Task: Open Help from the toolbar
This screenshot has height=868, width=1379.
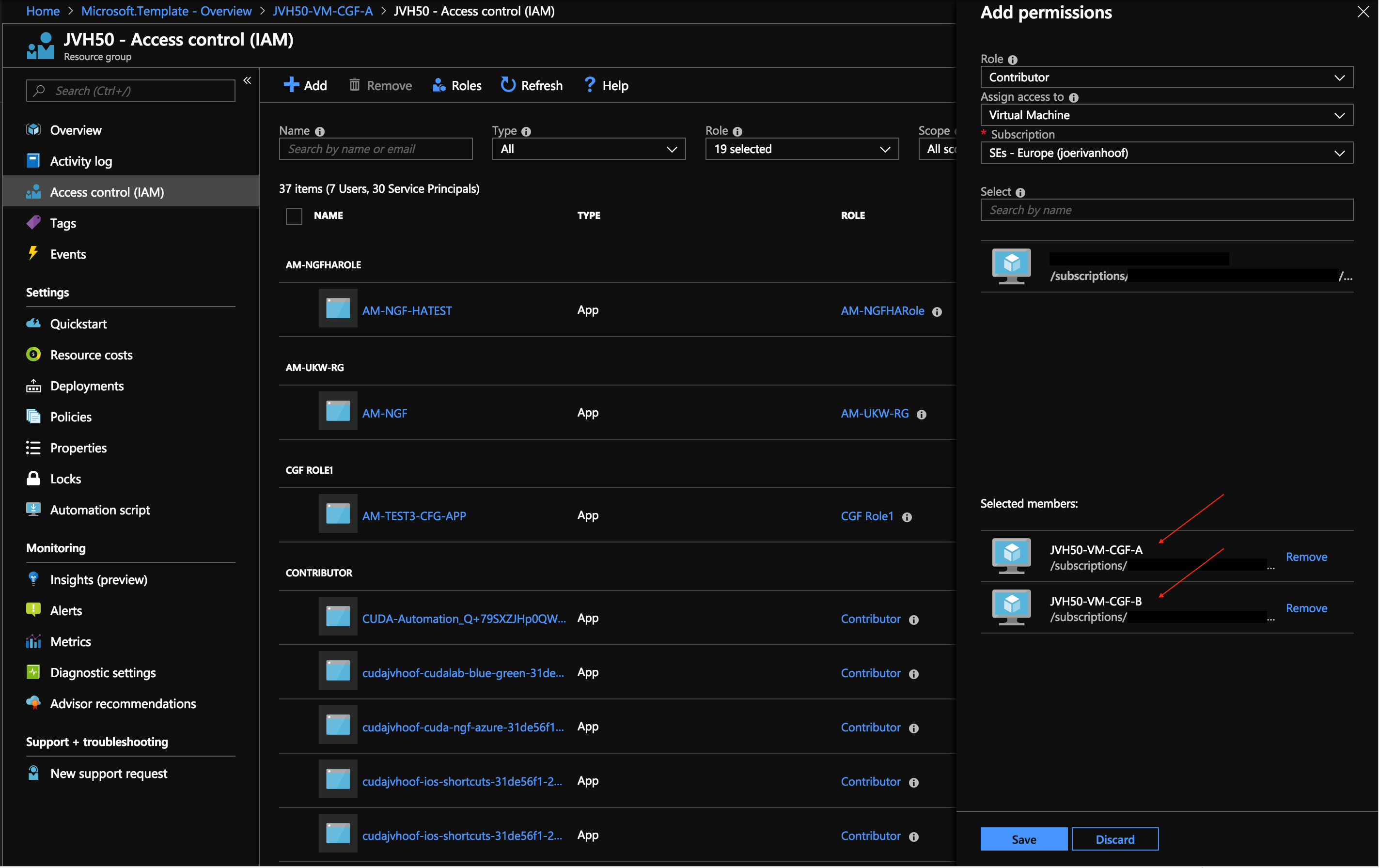Action: click(x=606, y=85)
